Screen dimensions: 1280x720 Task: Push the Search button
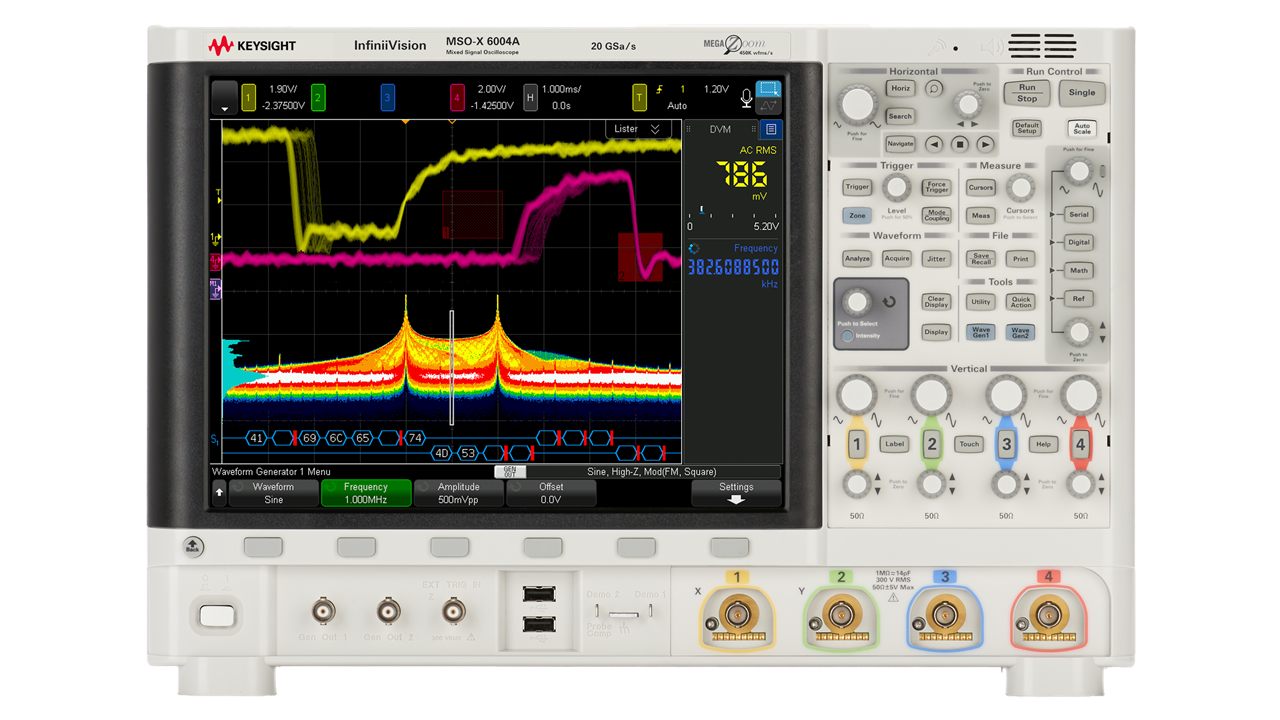pyautogui.click(x=900, y=116)
